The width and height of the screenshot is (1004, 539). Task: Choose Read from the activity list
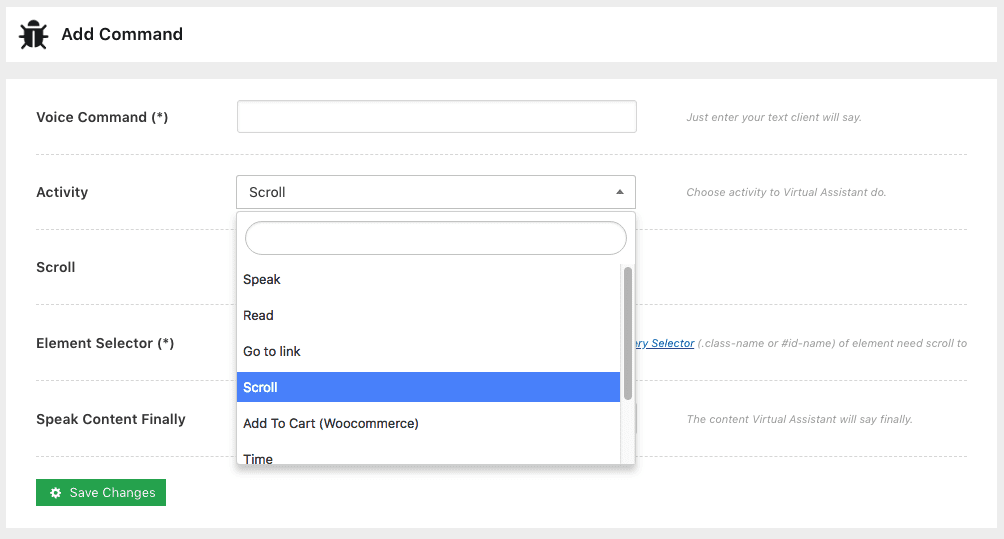258,316
